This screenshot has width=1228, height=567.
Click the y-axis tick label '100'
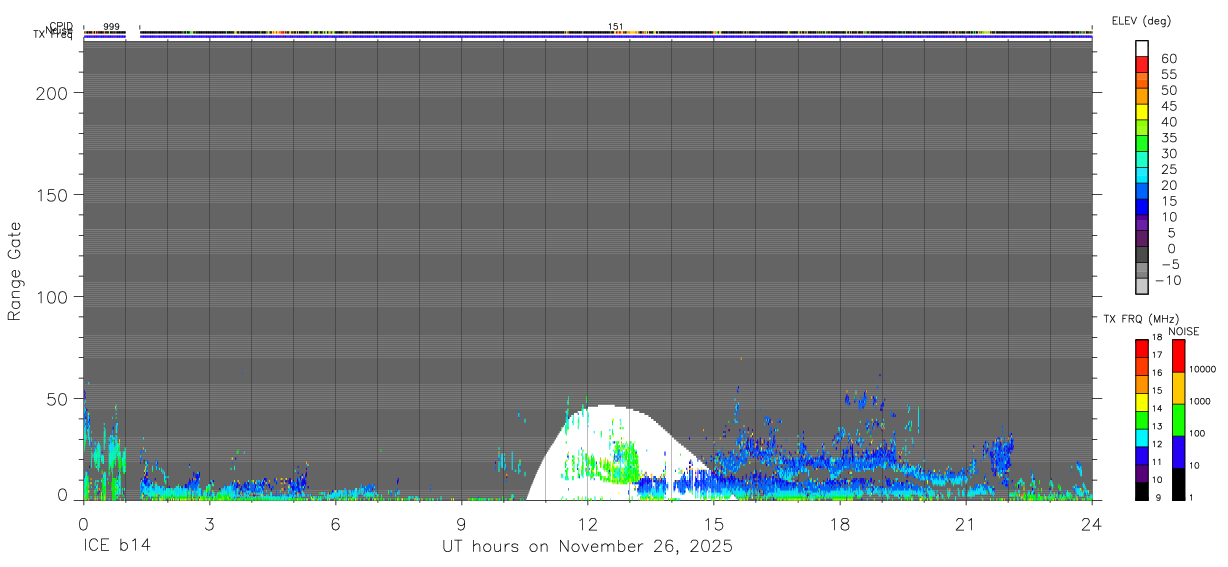point(53,297)
